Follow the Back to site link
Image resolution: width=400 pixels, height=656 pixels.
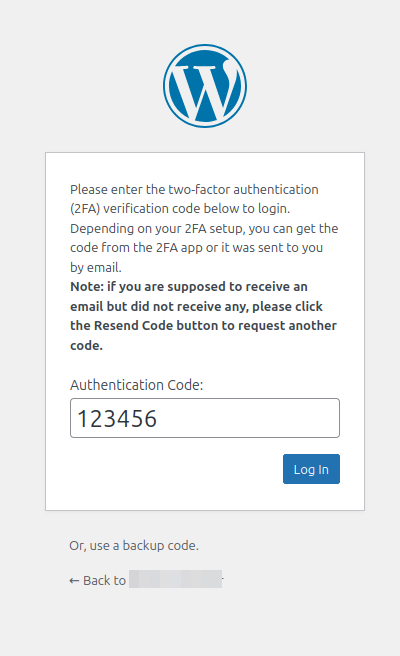pos(146,580)
